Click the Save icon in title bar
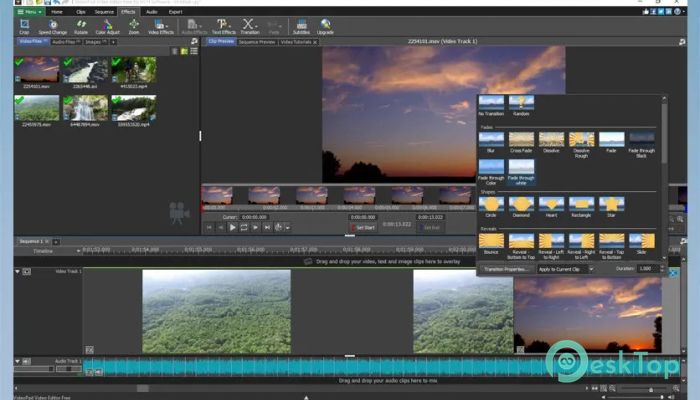Viewport: 700px width, 400px height. pos(47,2)
